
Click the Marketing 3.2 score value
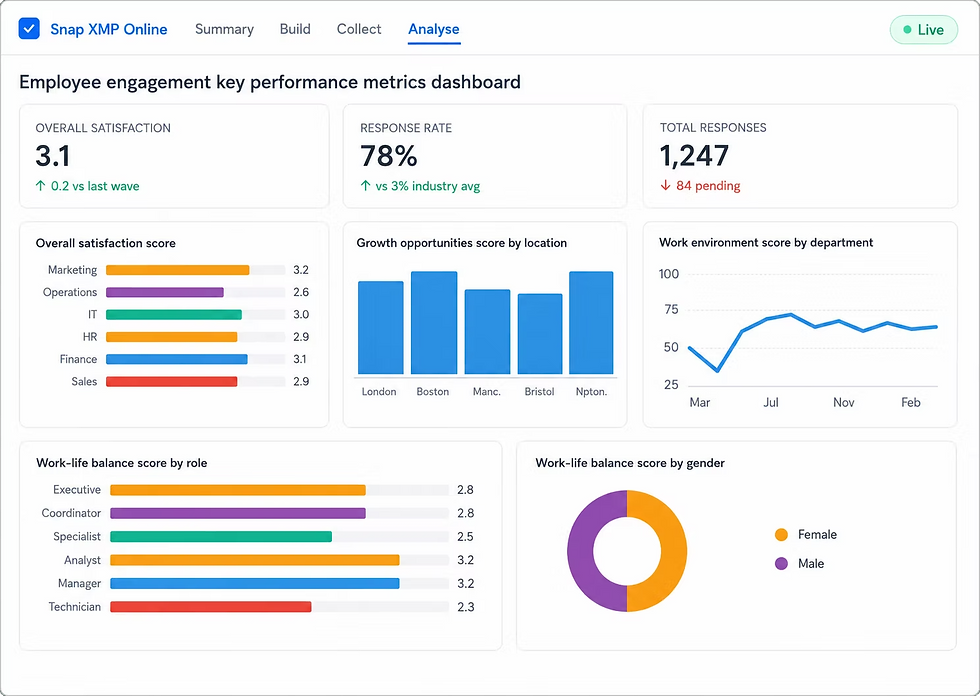[x=301, y=270]
